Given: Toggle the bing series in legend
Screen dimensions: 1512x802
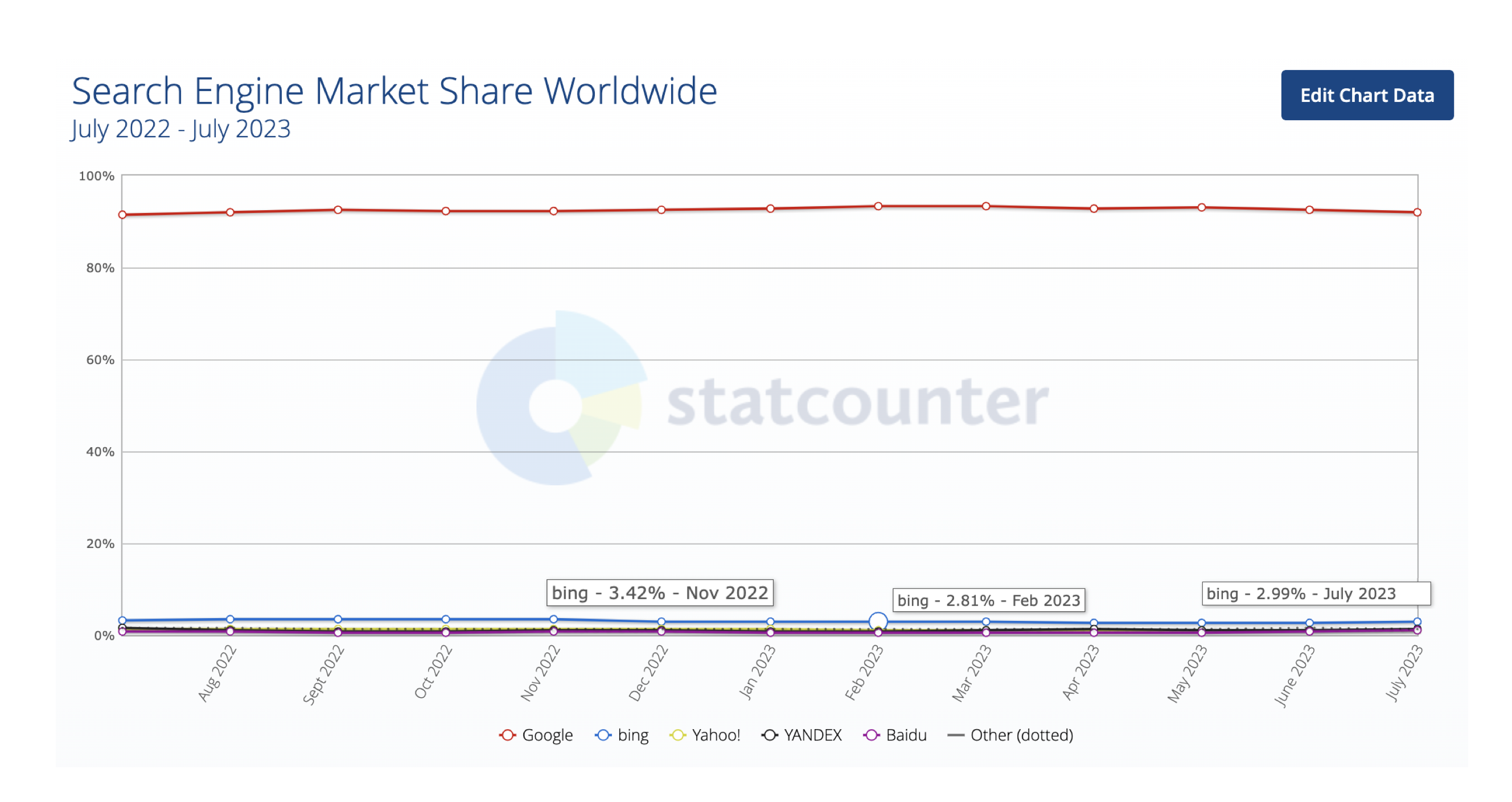Looking at the screenshot, I should coord(622,735).
